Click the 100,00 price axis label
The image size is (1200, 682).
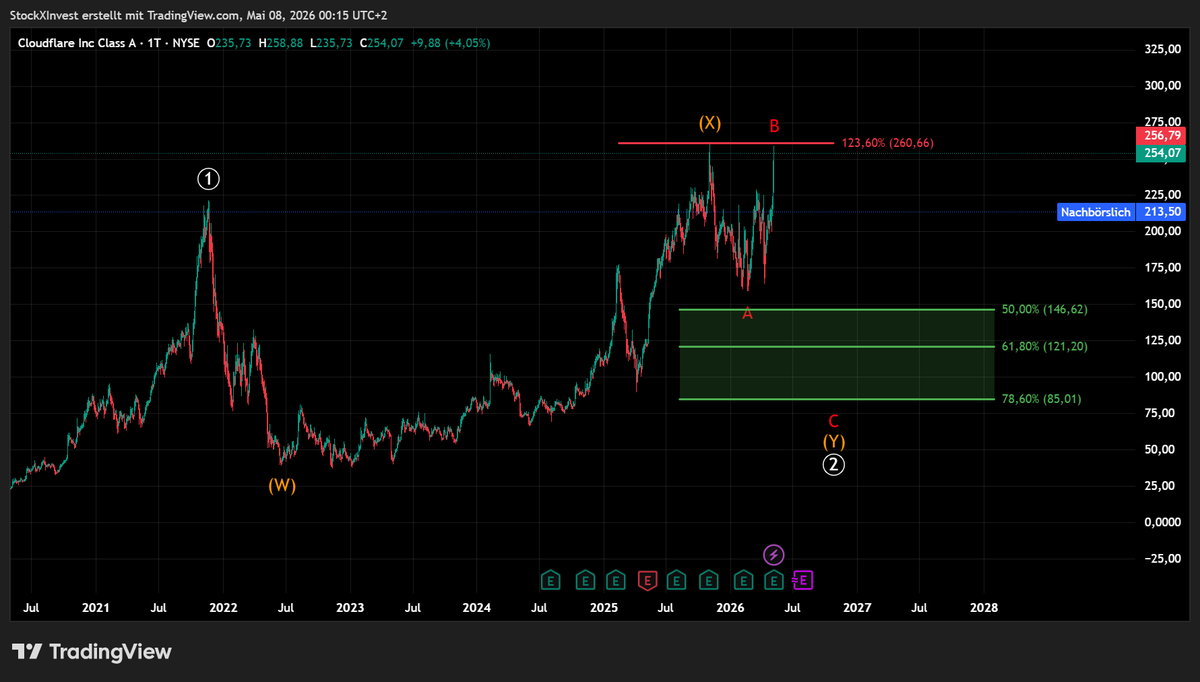(x=1162, y=377)
